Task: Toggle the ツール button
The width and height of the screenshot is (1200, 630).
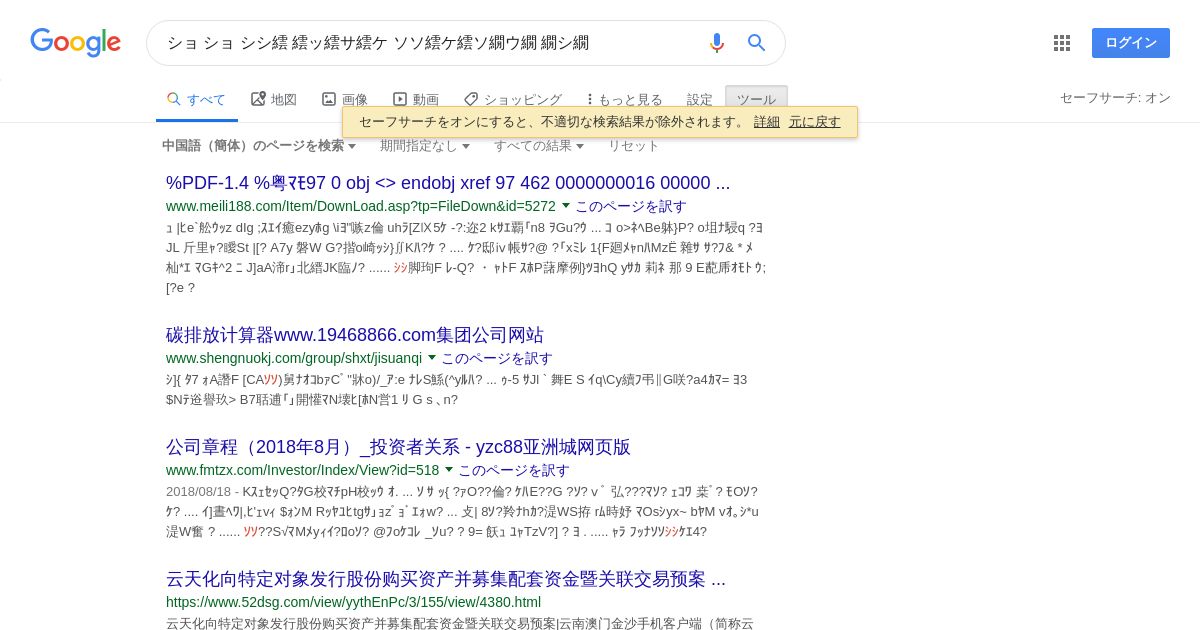Action: pos(756,99)
